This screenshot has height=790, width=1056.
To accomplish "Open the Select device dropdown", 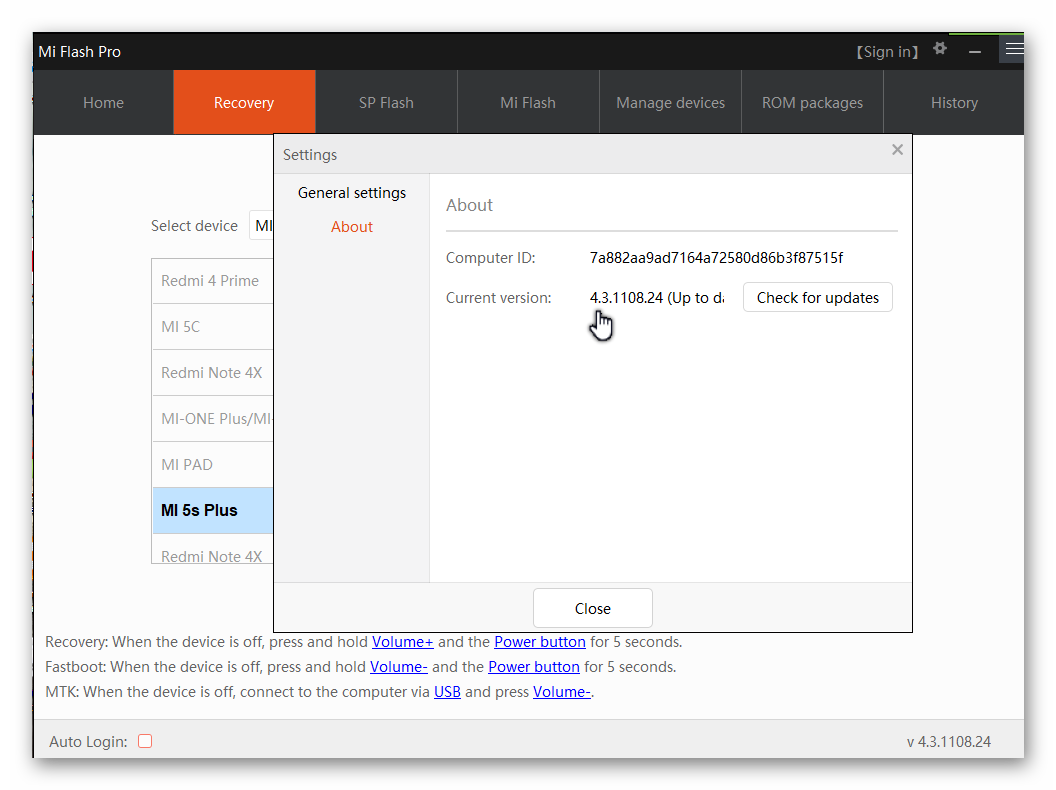I will (261, 226).
